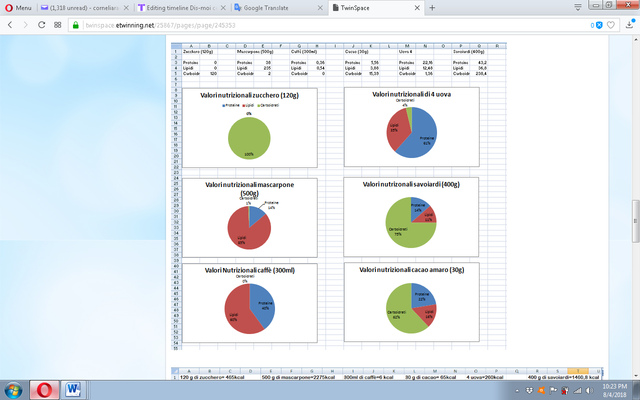Open the orange Avast tray icon

[542, 390]
